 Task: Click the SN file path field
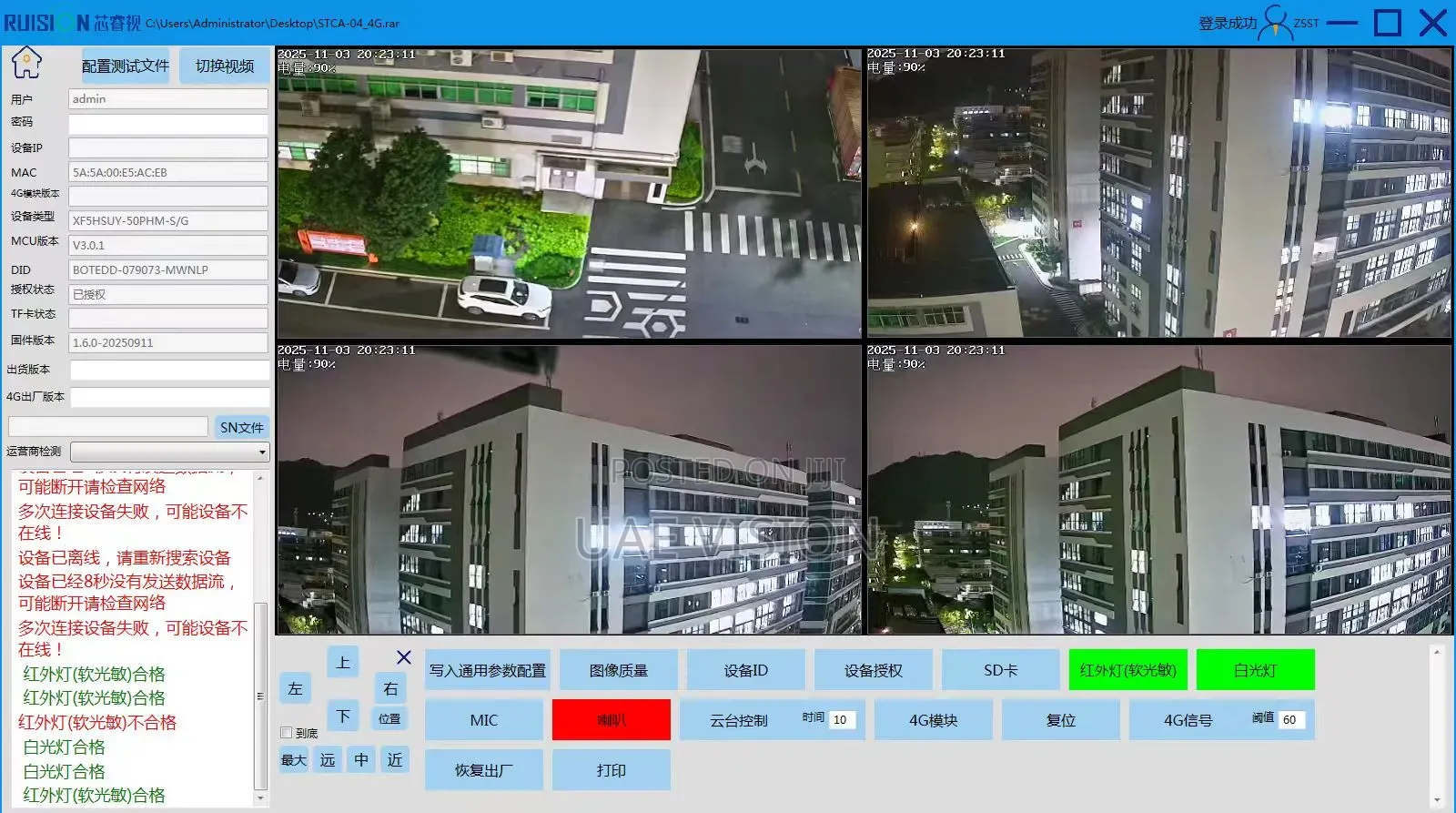click(108, 426)
